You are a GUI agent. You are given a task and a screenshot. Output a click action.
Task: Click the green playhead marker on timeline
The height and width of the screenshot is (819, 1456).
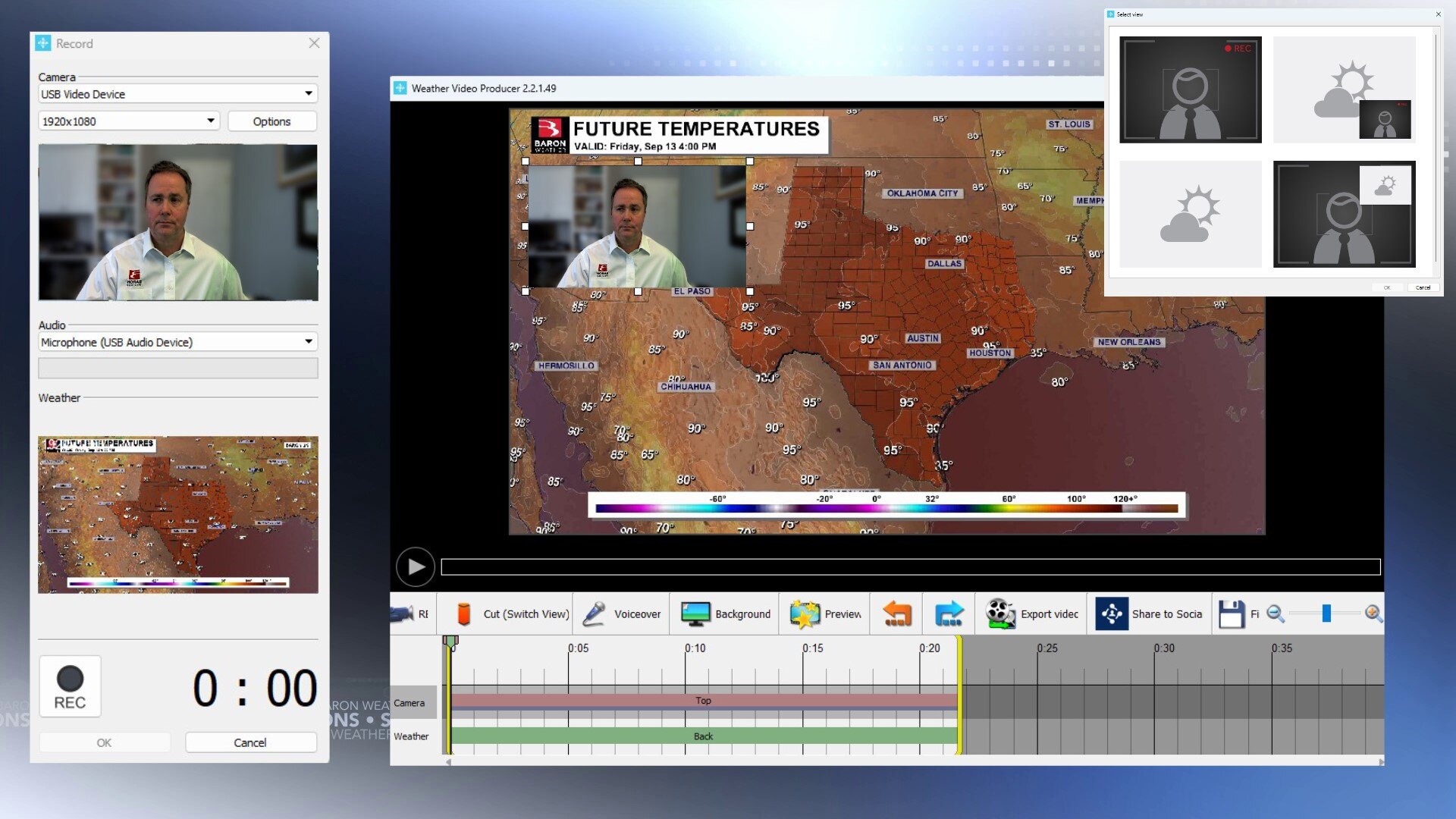tap(450, 643)
